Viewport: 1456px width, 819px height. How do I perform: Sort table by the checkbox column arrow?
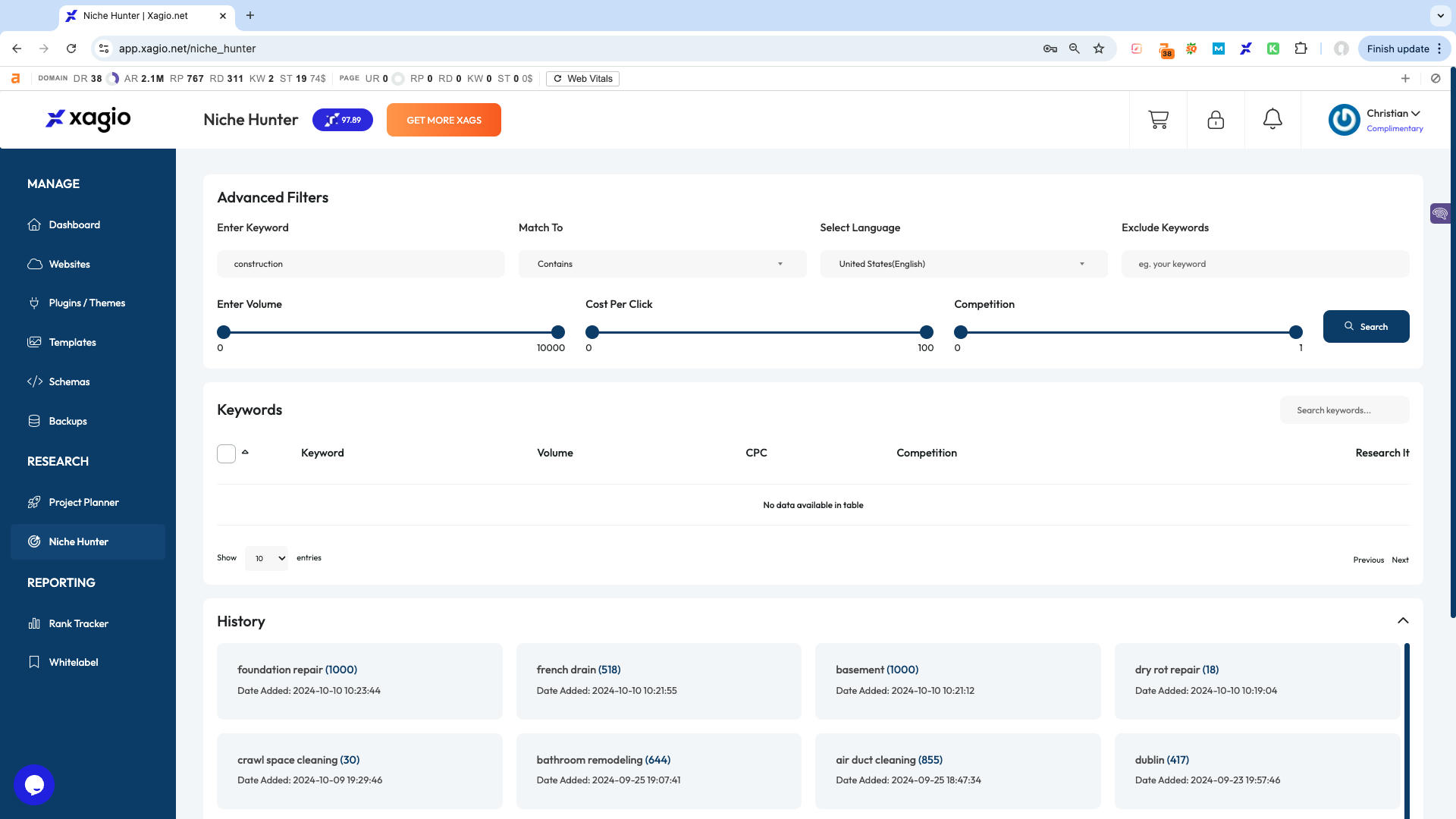coord(245,452)
